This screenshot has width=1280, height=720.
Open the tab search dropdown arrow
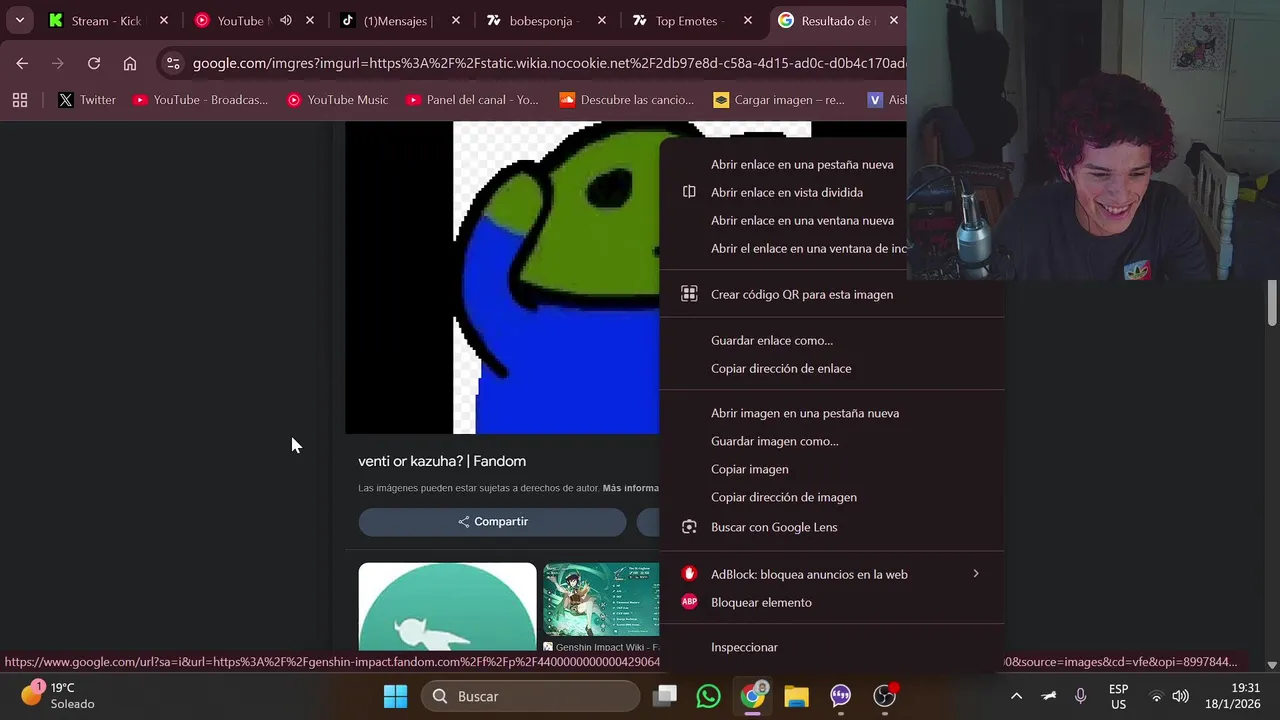(x=20, y=20)
